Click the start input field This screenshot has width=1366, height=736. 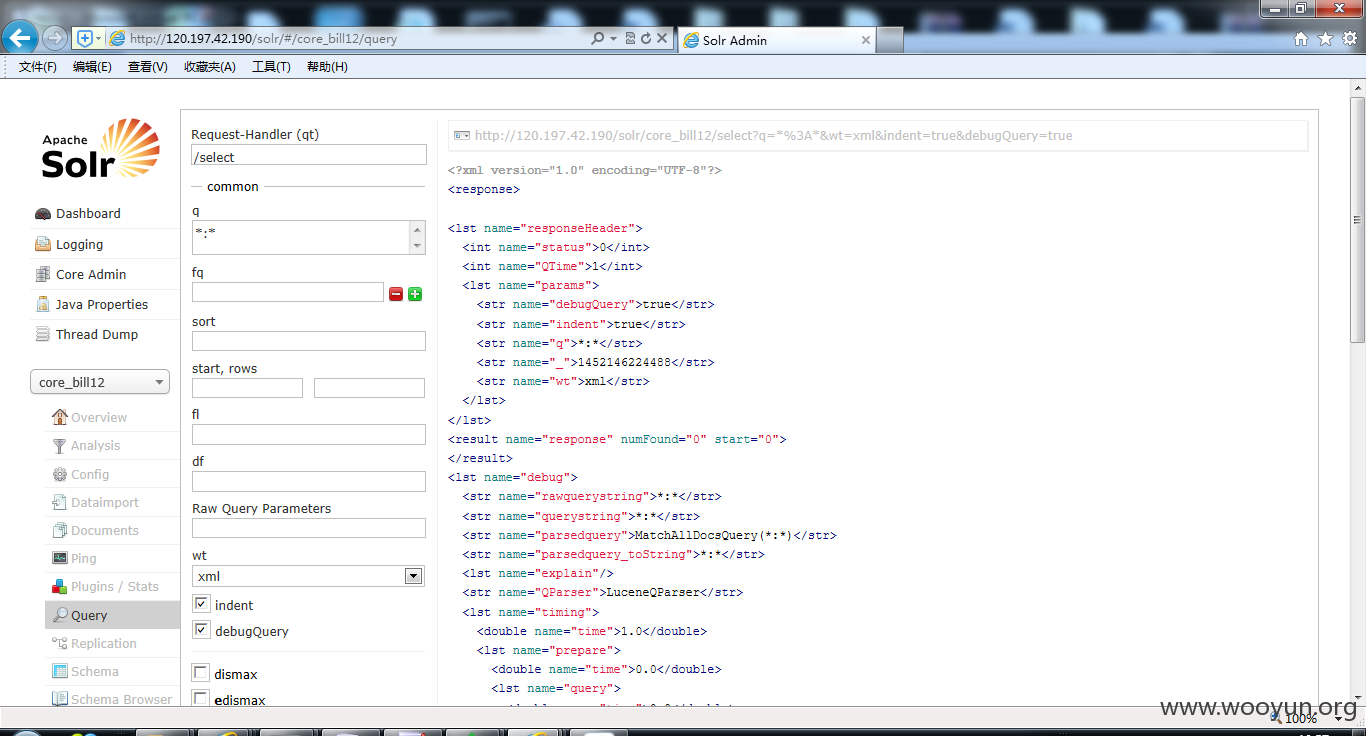[247, 388]
